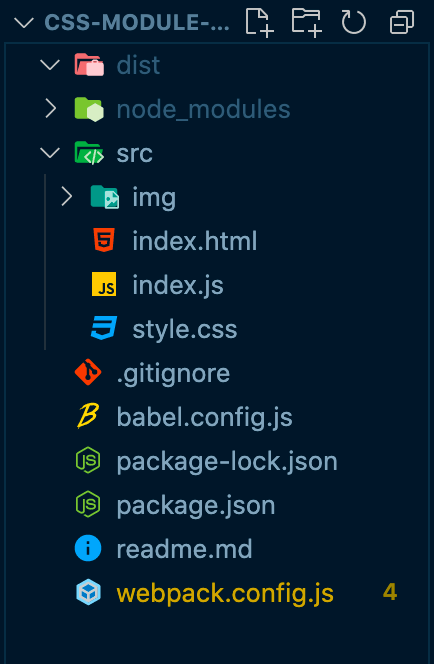Refresh the explorer with the reload icon

(354, 22)
